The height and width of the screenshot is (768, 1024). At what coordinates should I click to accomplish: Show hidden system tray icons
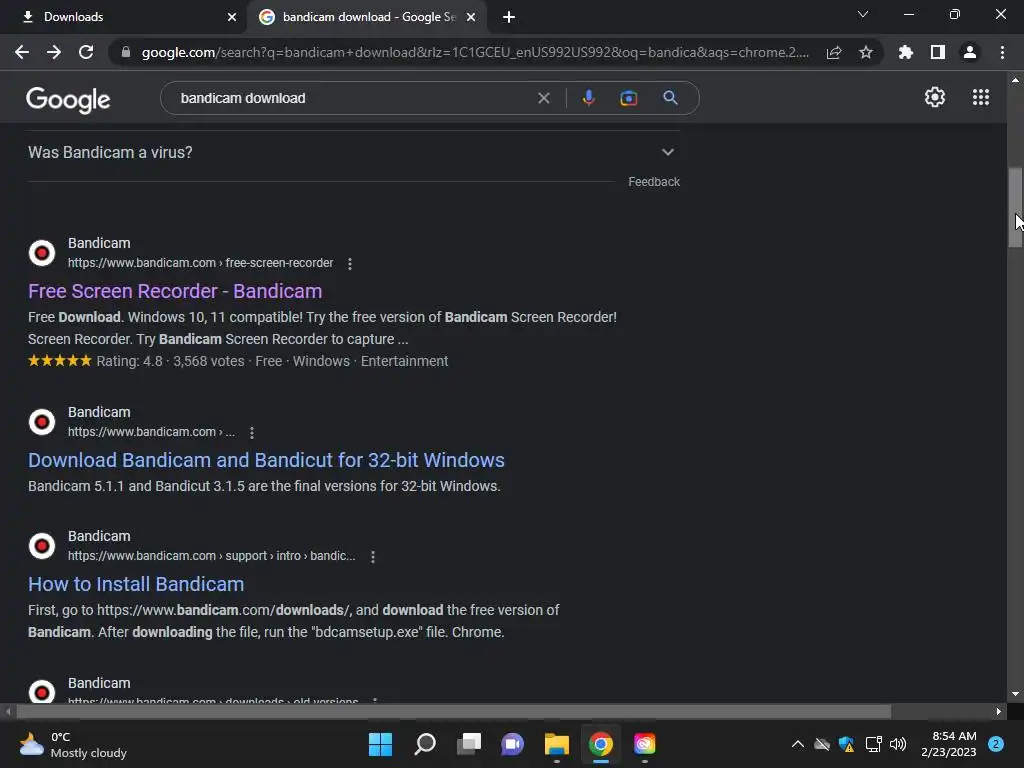click(797, 744)
